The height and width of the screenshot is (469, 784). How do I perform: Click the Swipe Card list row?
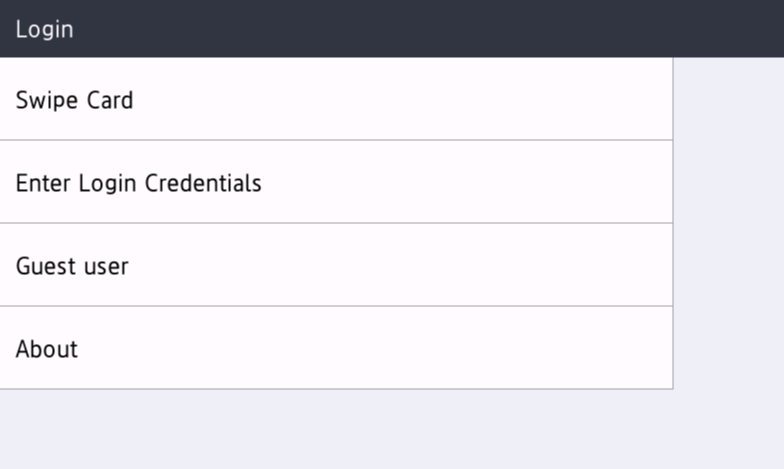click(400, 99)
